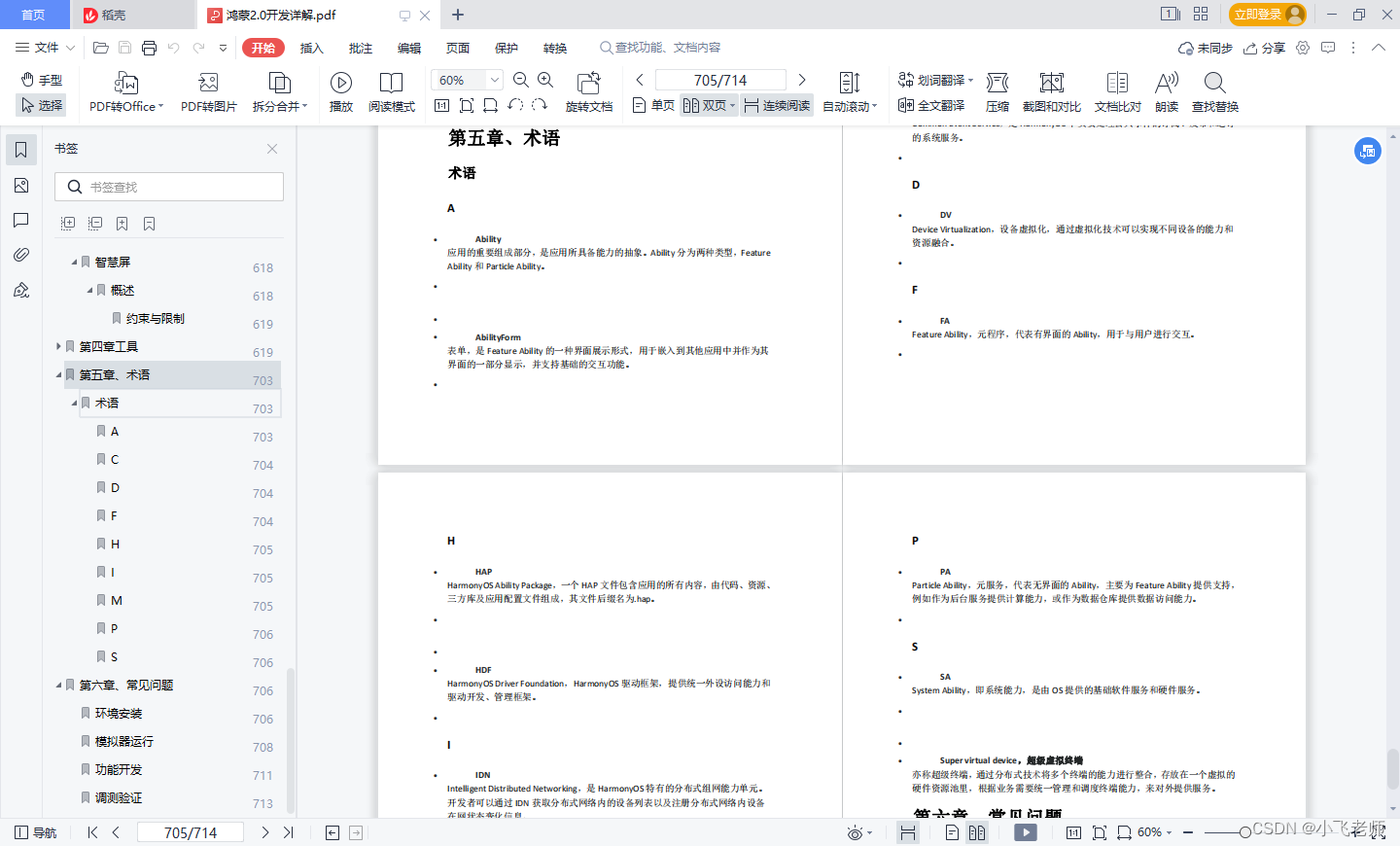Click PDF转图片 icon
Image resolution: width=1400 pixels, height=846 pixels.
coord(208,92)
